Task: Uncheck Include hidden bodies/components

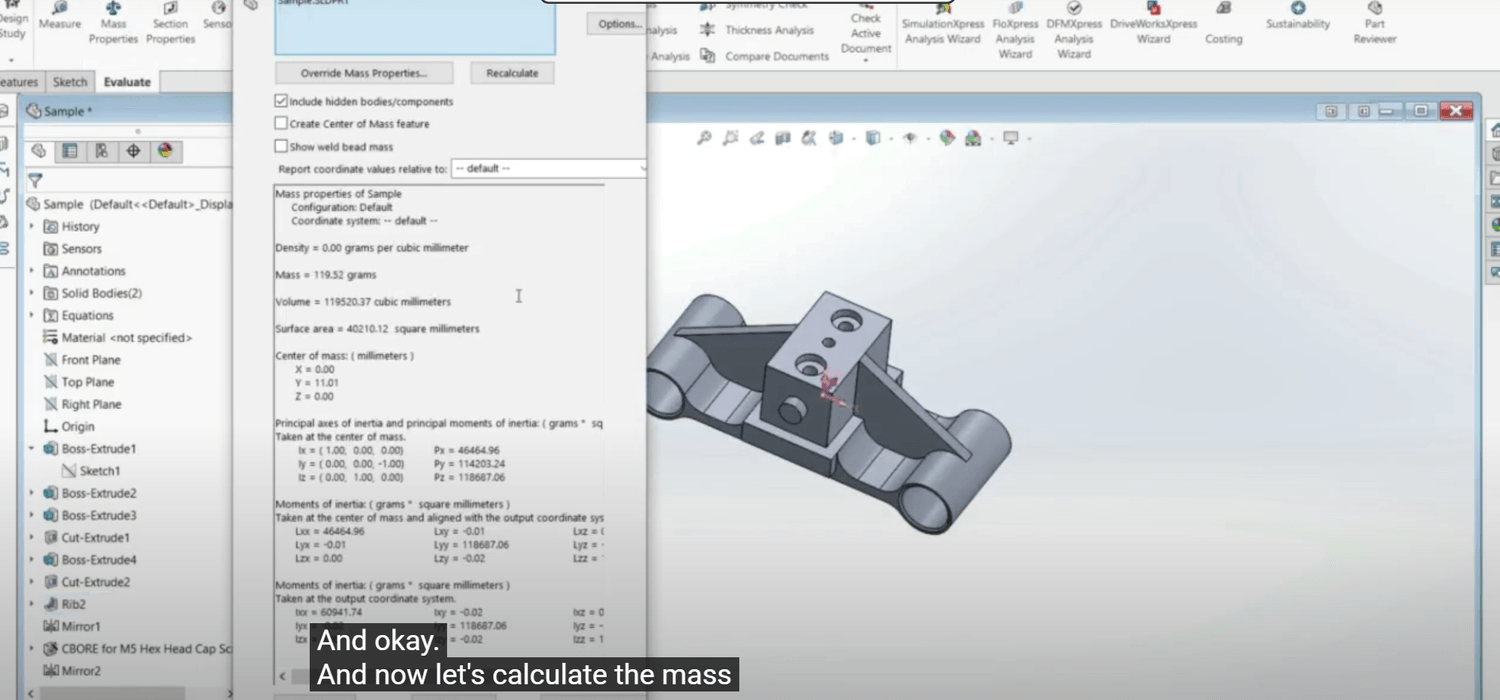Action: 281,101
